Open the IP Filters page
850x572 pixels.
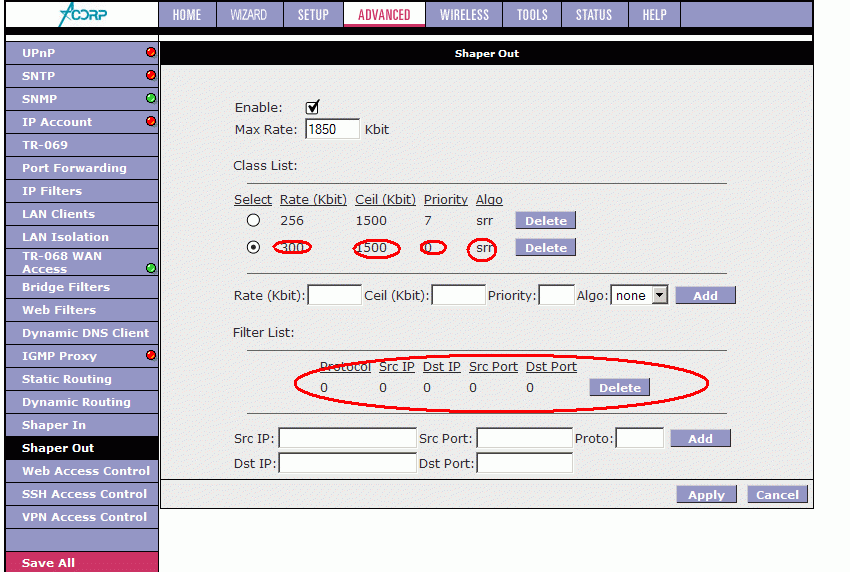click(x=82, y=191)
